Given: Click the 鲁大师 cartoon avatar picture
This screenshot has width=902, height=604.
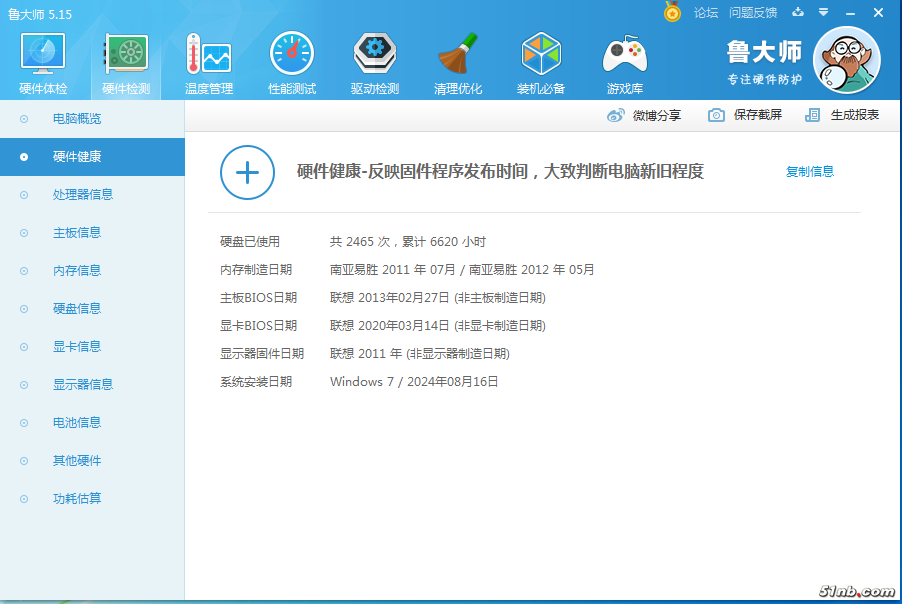Looking at the screenshot, I should pyautogui.click(x=846, y=60).
